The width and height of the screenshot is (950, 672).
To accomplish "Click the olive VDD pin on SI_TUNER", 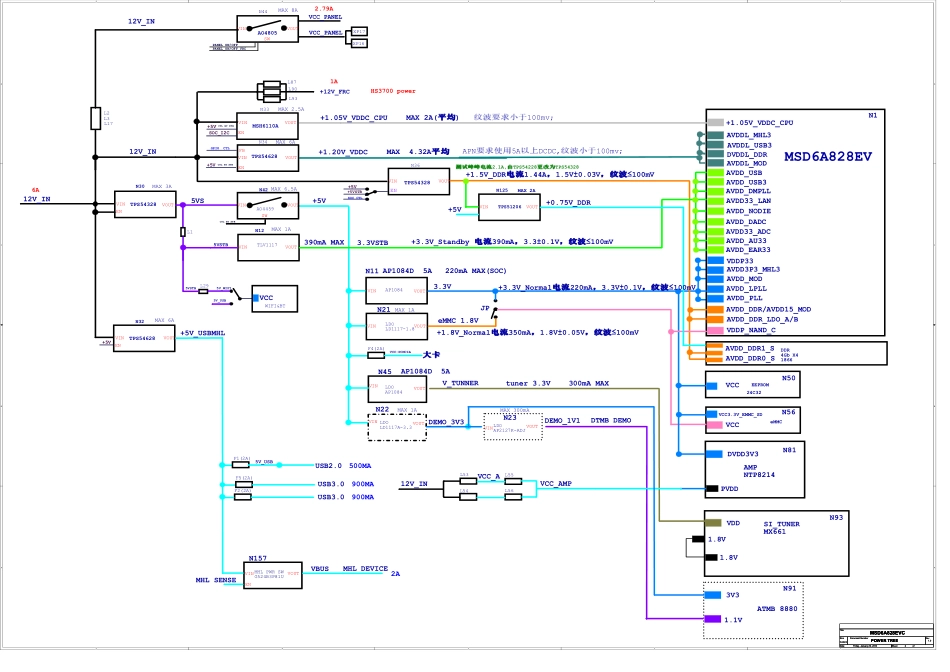I will coord(713,523).
